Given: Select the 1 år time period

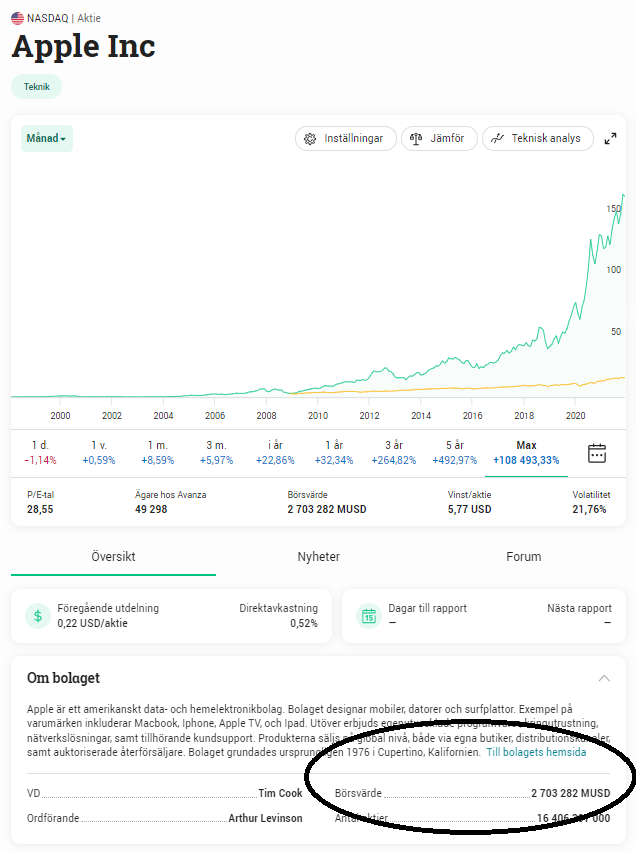Looking at the screenshot, I should pos(336,452).
